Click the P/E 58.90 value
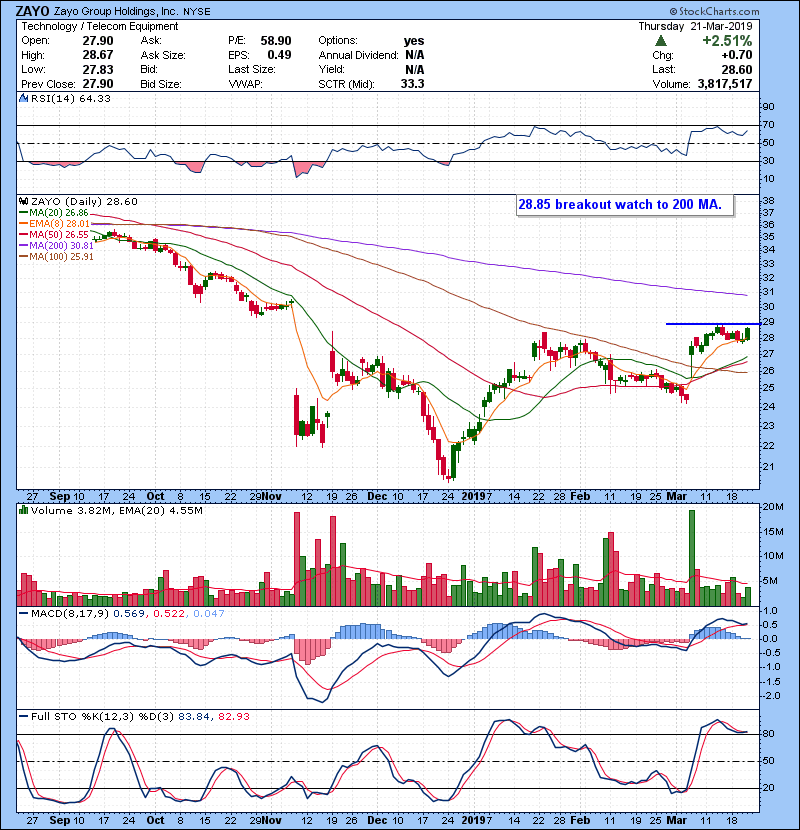 (x=276, y=41)
